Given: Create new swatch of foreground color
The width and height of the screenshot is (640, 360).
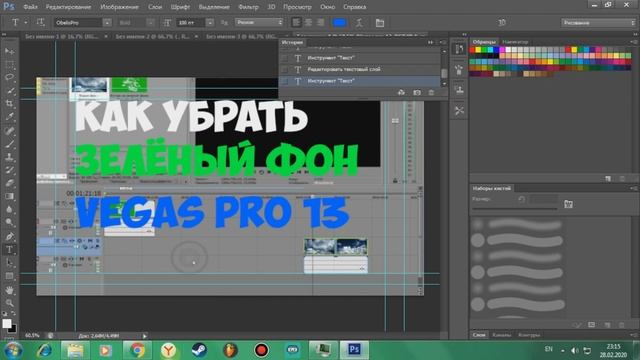Looking at the screenshot, I should tap(608, 179).
